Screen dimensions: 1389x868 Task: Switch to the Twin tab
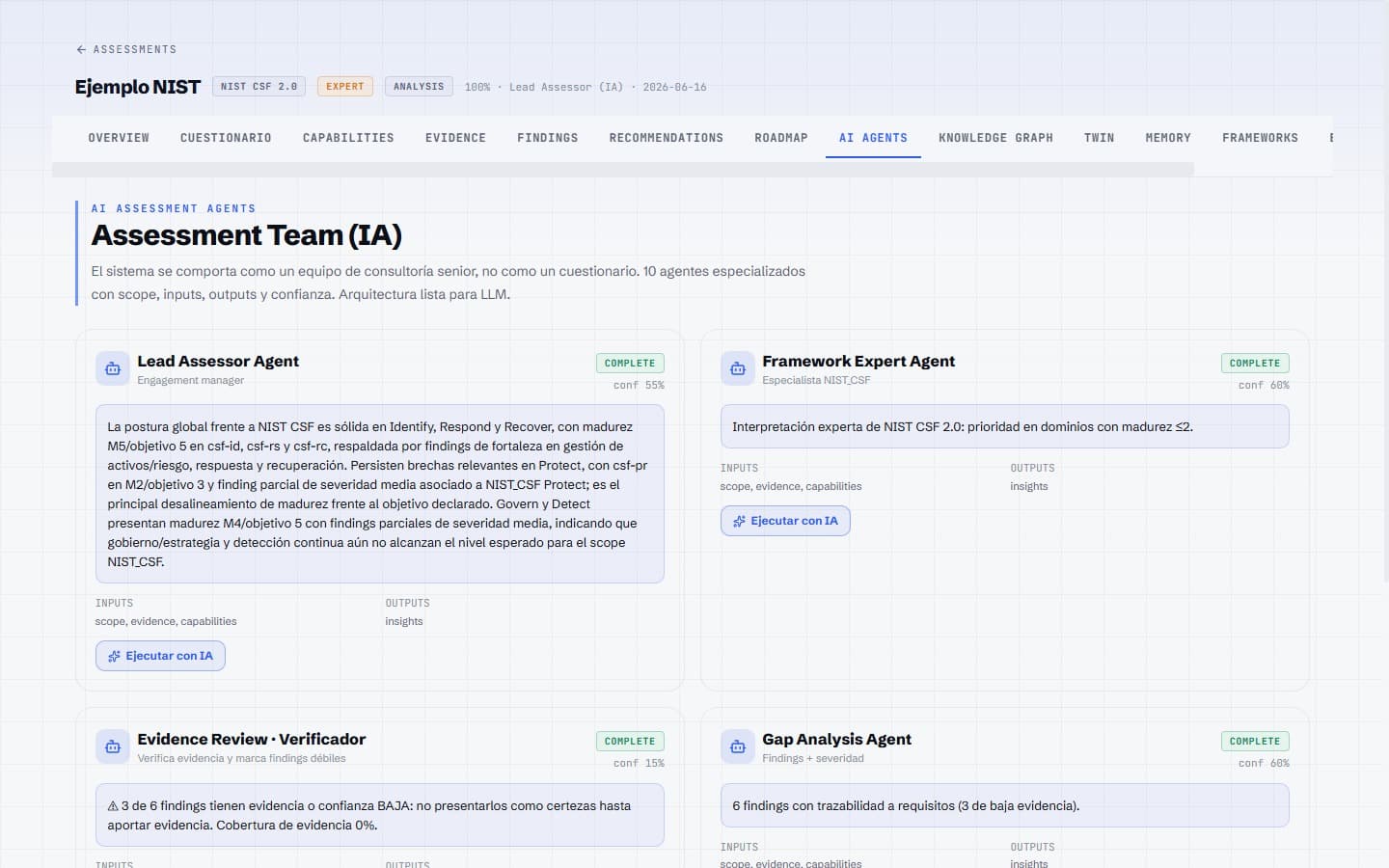point(1099,138)
